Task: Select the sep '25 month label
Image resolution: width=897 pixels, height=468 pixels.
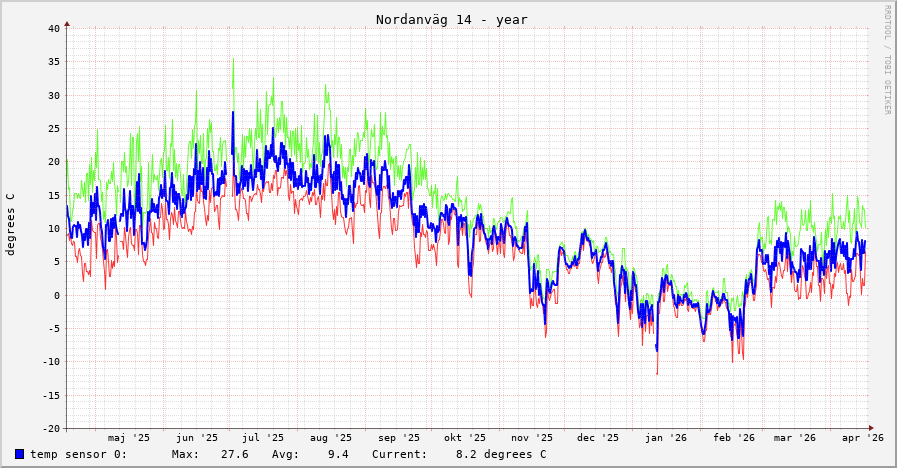Action: [x=399, y=437]
